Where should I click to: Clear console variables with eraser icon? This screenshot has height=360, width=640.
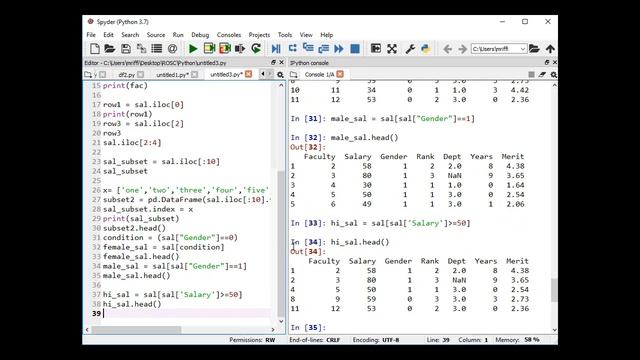tap(542, 74)
